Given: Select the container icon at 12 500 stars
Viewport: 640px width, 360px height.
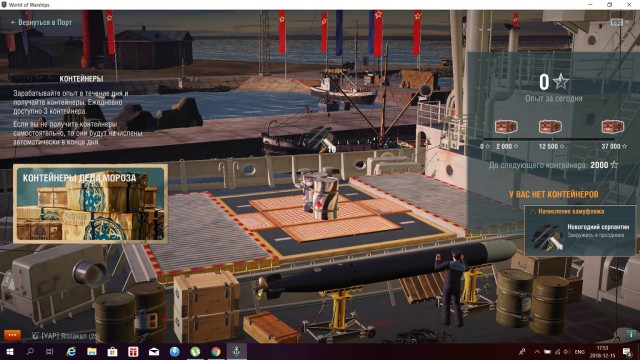Looking at the screenshot, I should point(550,127).
